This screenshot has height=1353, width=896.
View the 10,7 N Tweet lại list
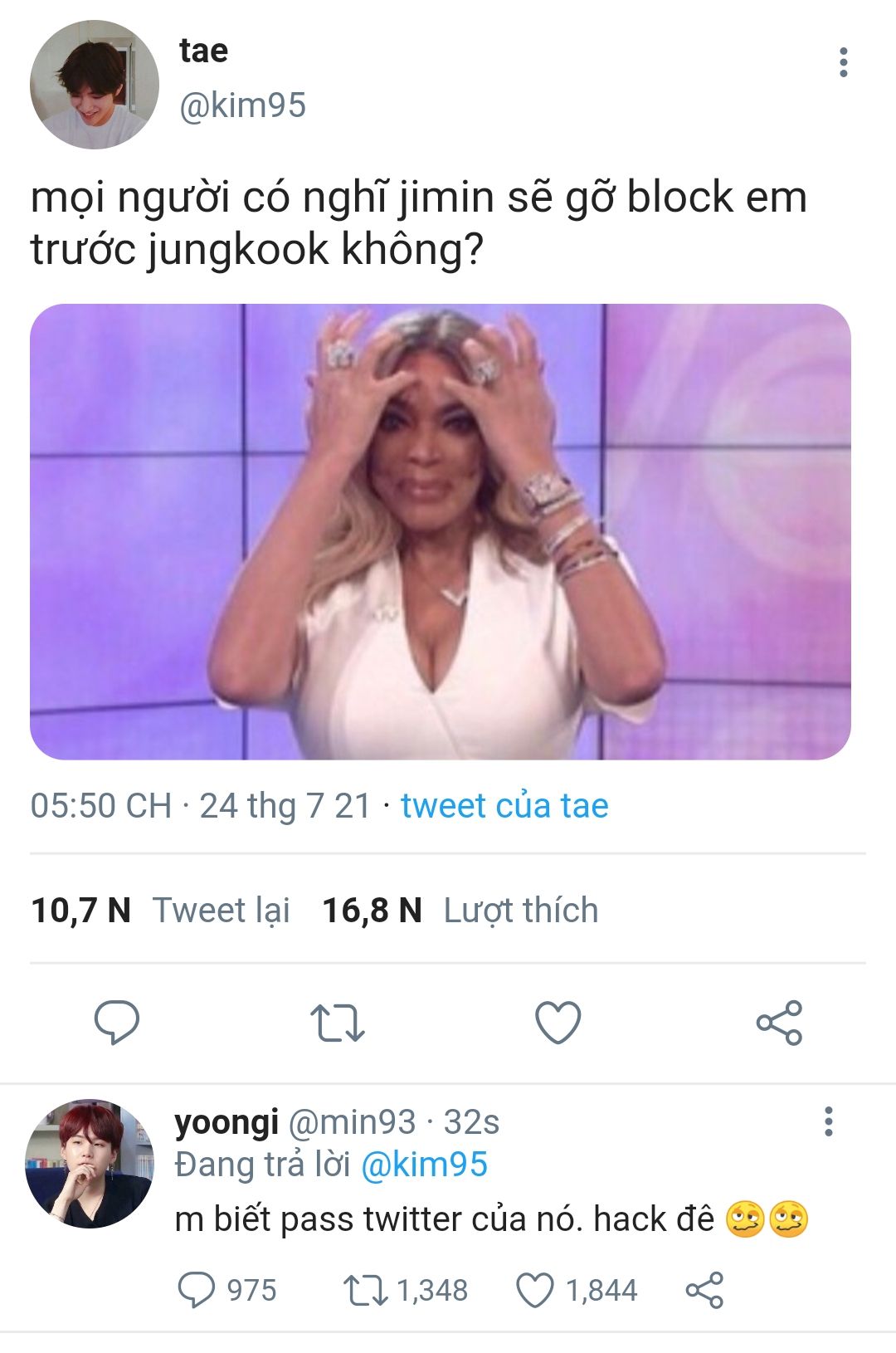click(160, 911)
